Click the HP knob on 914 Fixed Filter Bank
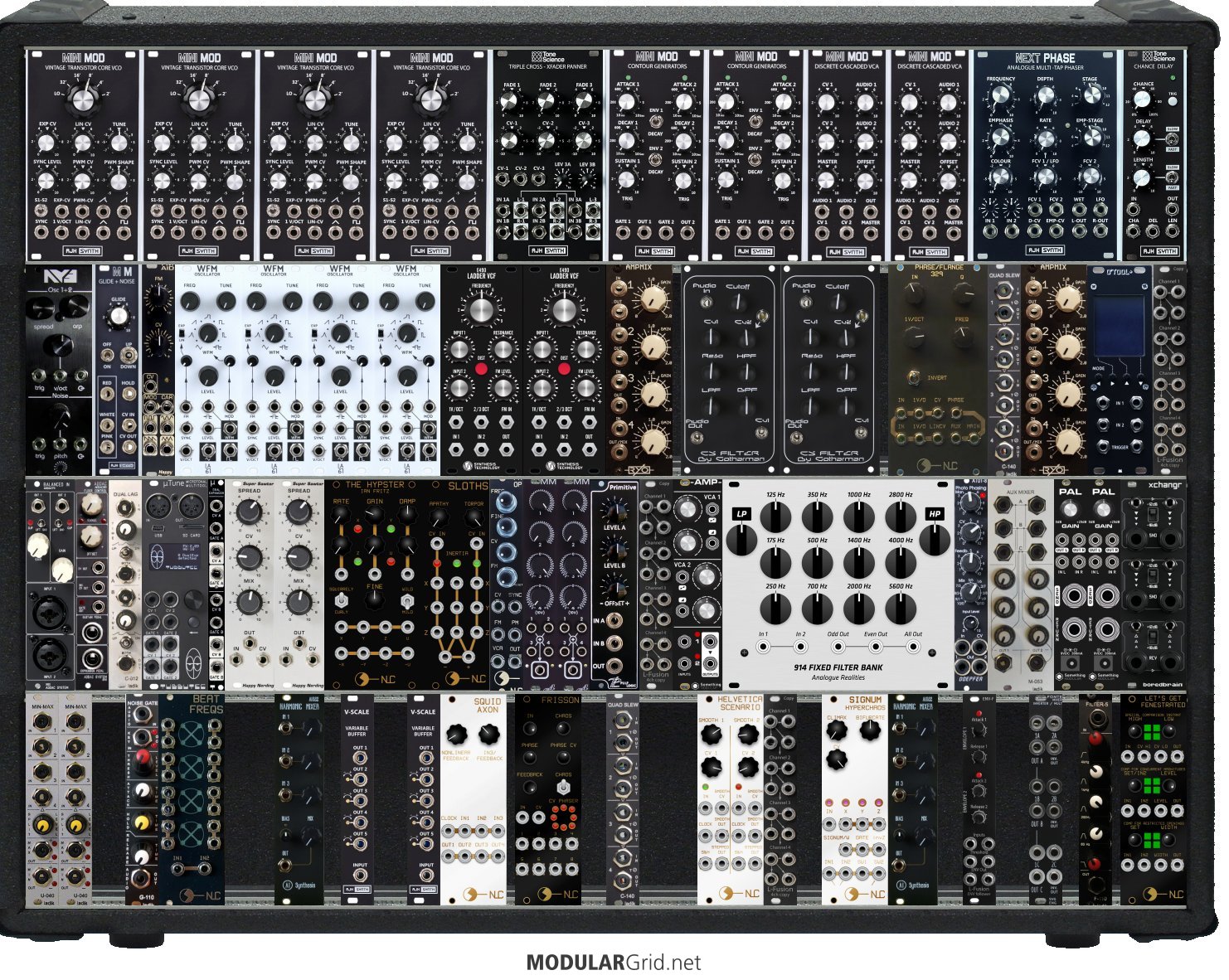Screen dimensions: 1229x980 (935, 540)
